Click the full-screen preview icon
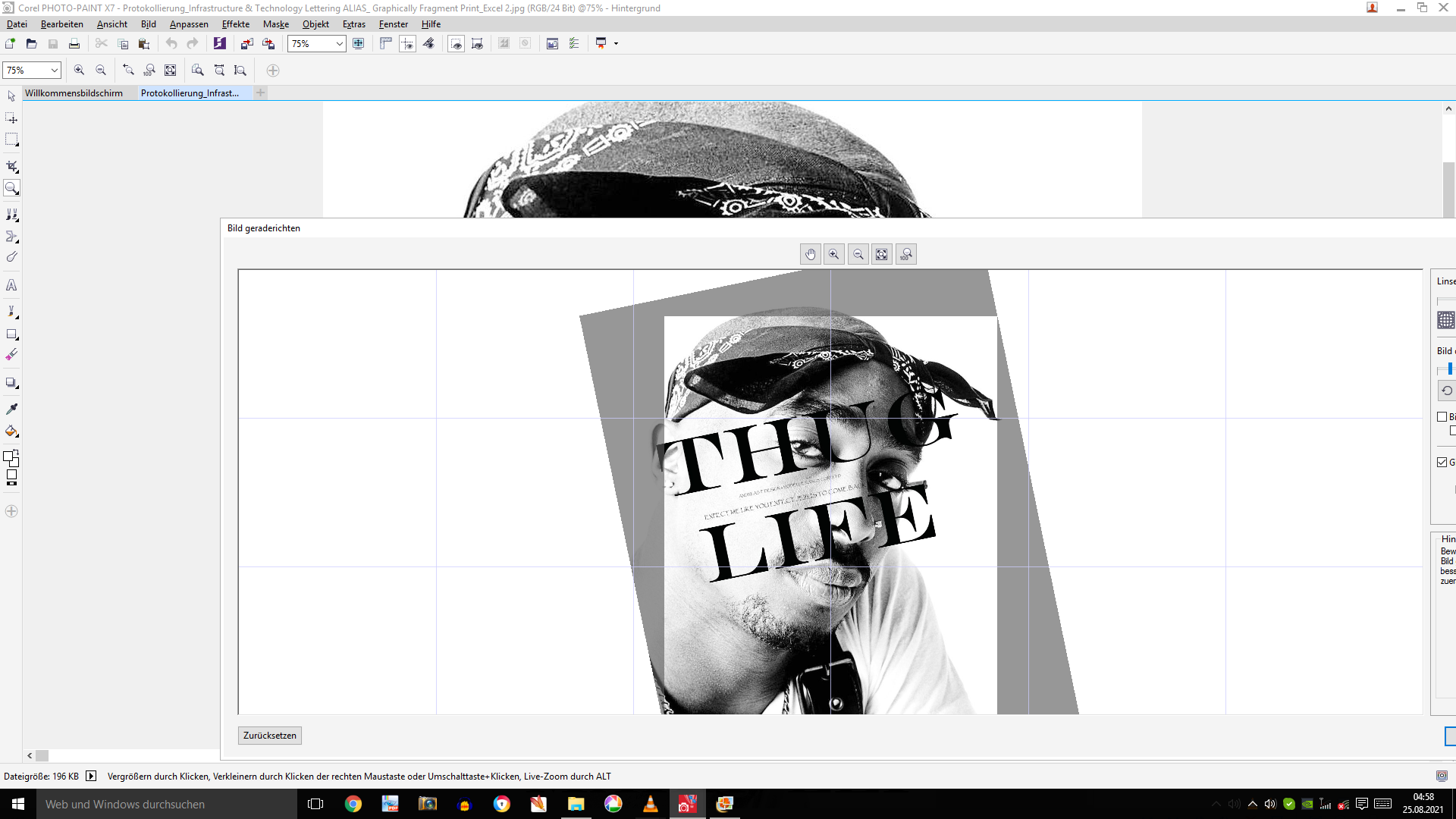 [359, 44]
